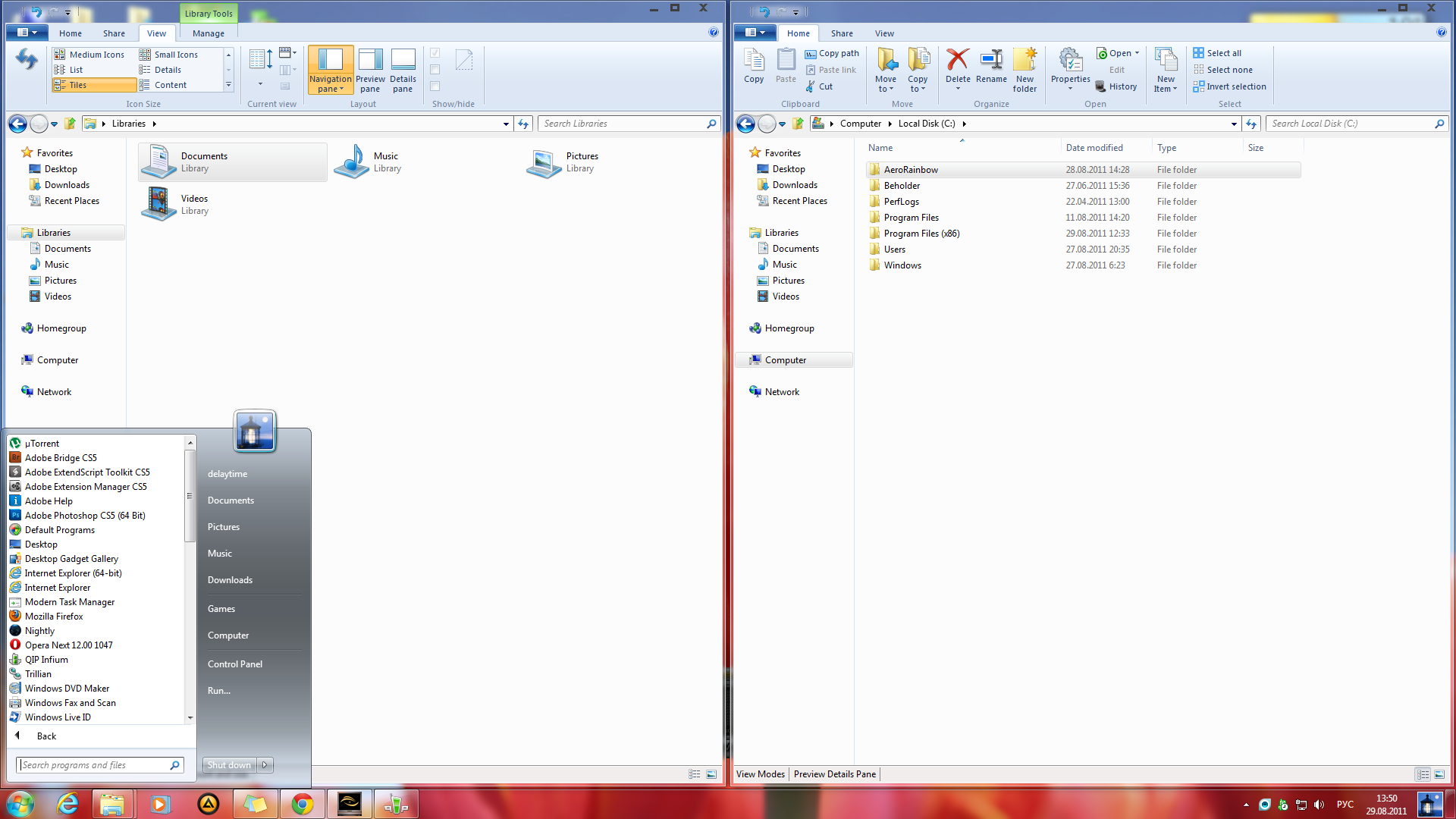Image resolution: width=1456 pixels, height=819 pixels.
Task: Click the Select all icon
Action: (1198, 53)
